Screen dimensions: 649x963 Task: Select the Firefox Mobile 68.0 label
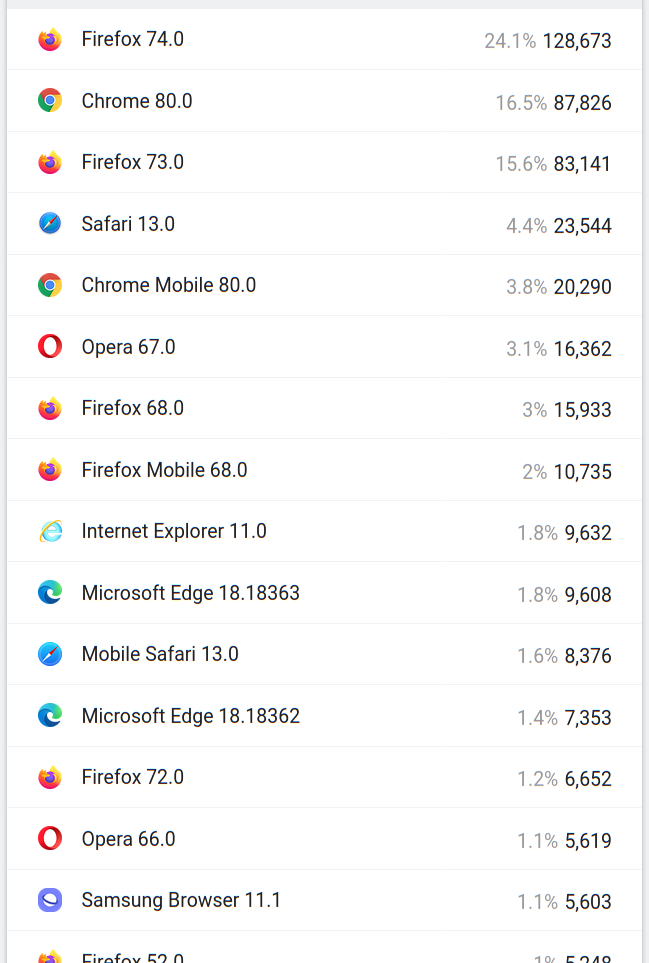164,470
